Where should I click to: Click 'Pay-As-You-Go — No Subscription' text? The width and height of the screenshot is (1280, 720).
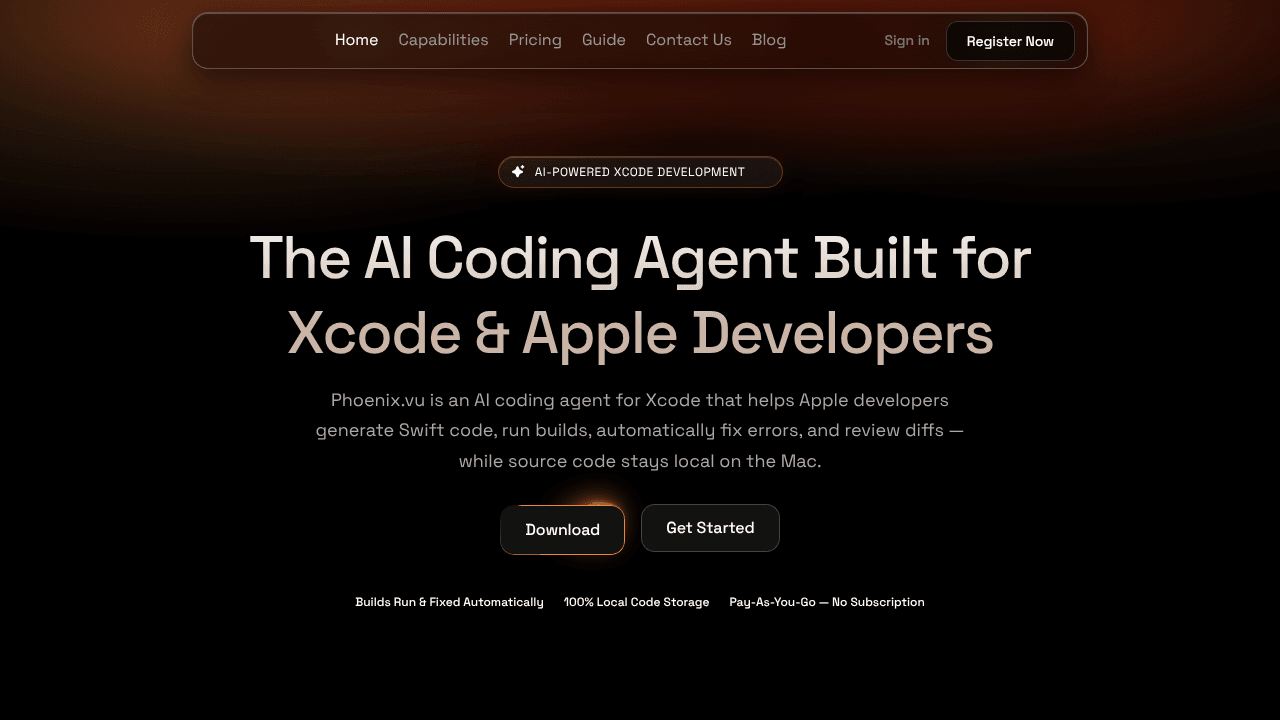827,602
